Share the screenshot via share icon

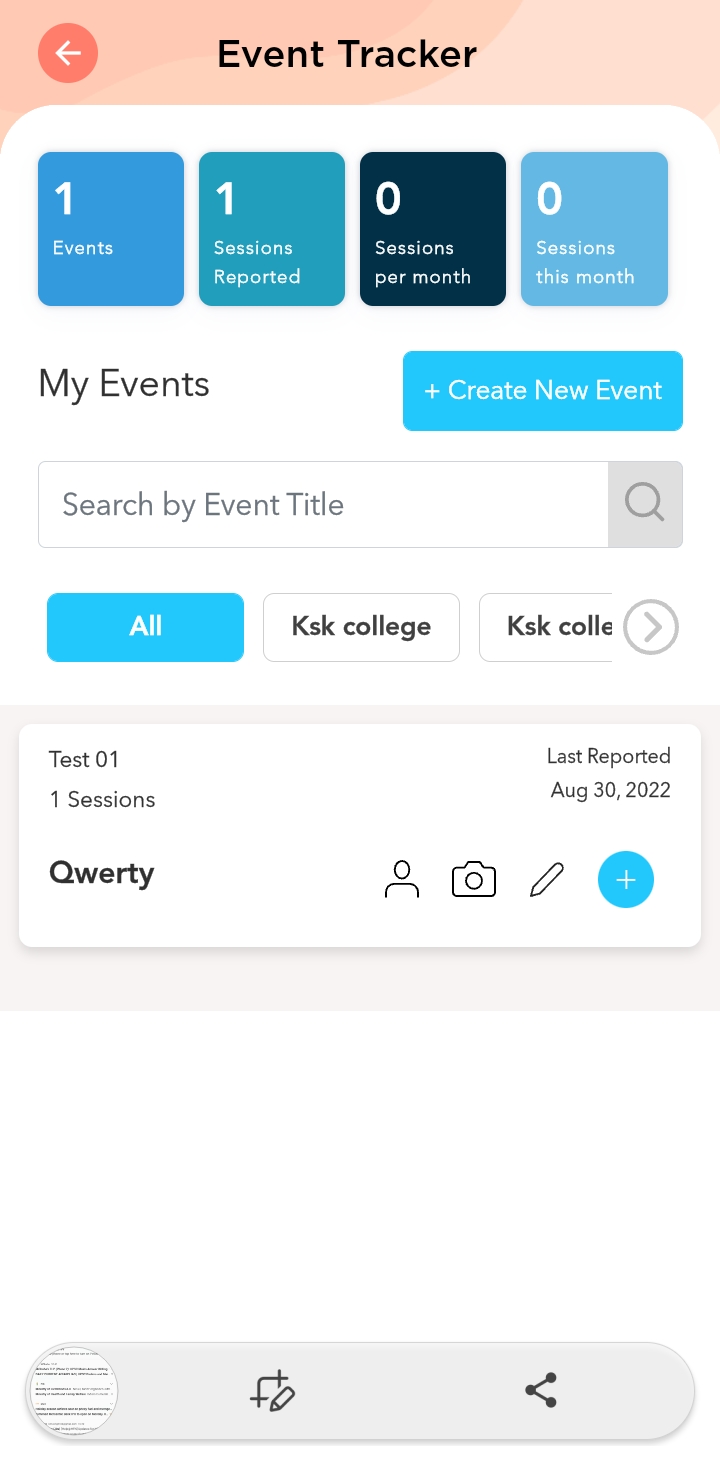coord(541,1391)
